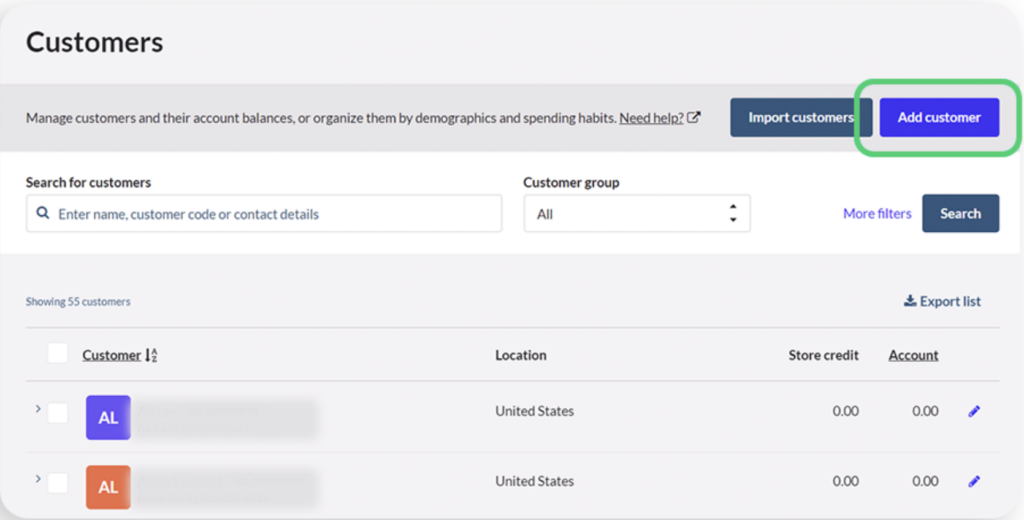Click the purple AL avatar

point(108,417)
